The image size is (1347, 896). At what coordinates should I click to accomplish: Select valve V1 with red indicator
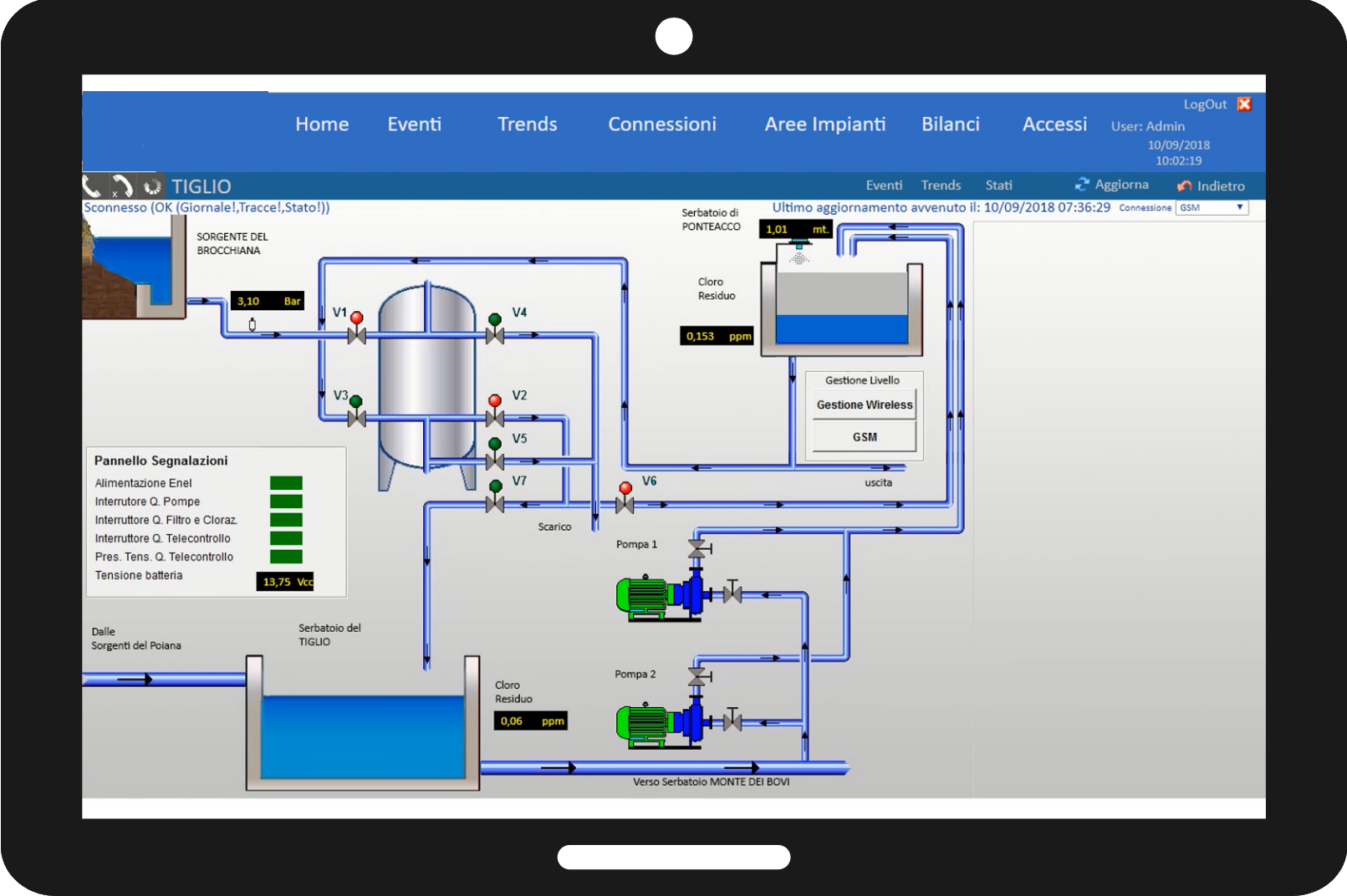357,328
